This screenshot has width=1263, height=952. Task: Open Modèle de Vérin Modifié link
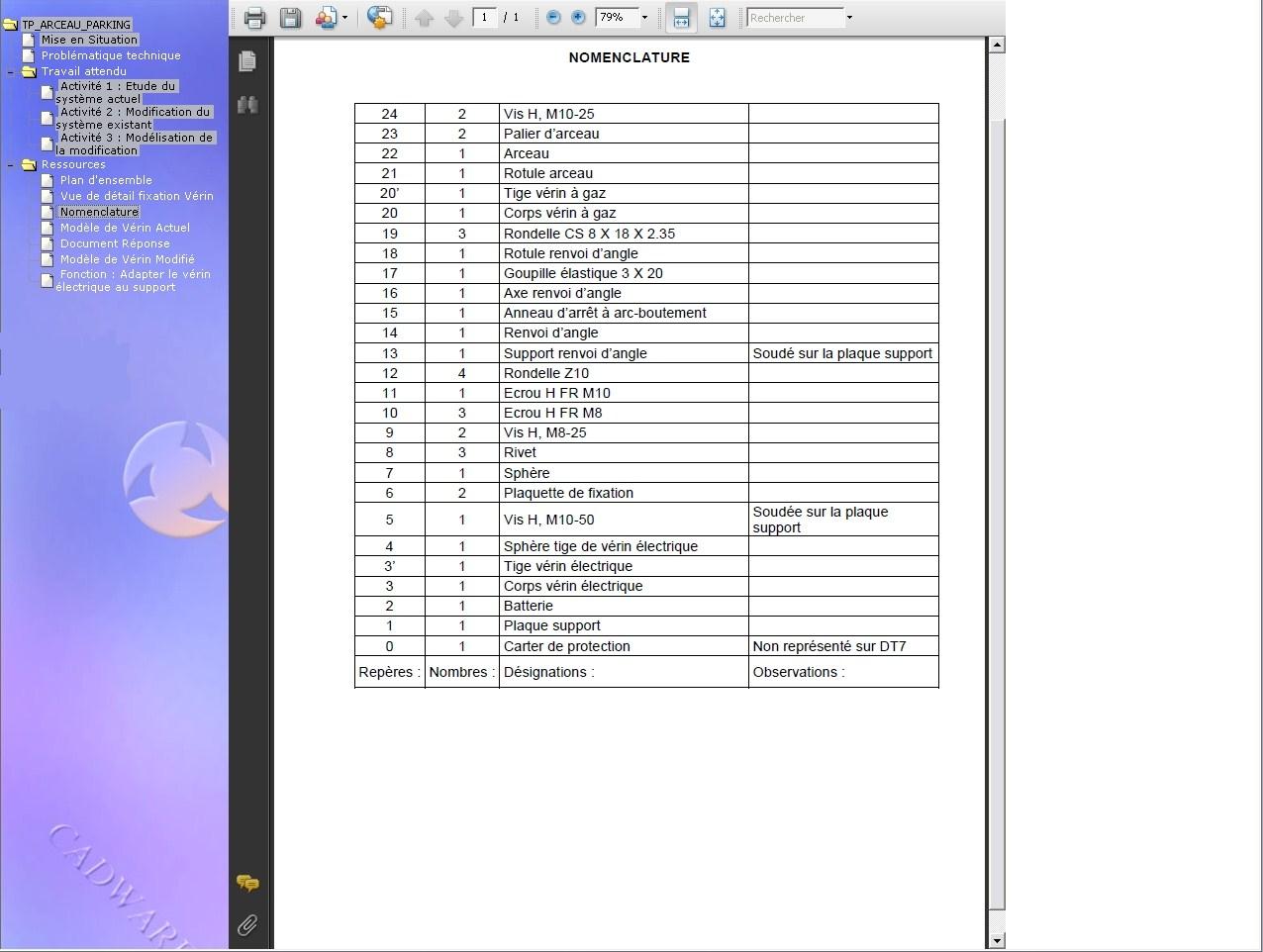[127, 259]
